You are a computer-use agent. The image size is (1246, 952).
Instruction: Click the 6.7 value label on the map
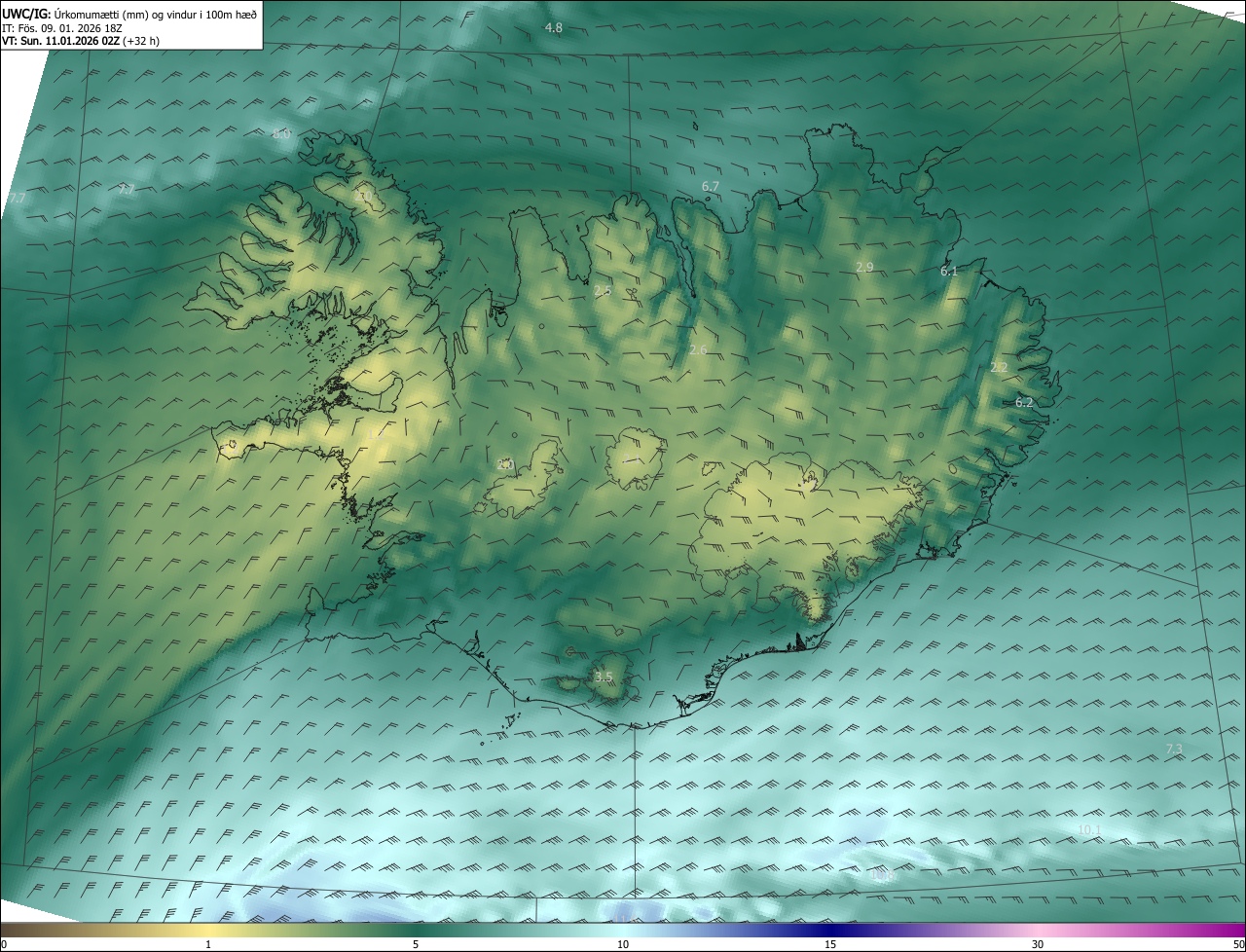click(710, 186)
